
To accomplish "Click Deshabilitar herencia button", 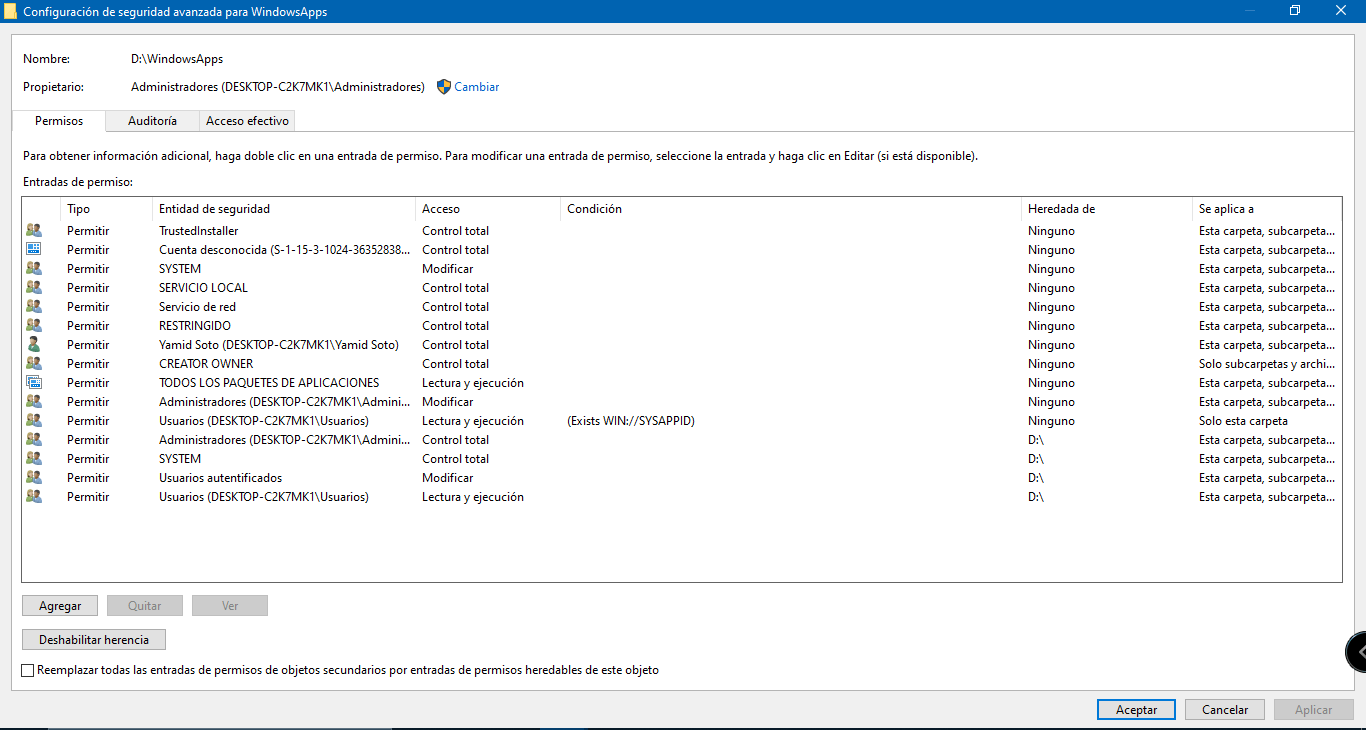I will pos(94,640).
